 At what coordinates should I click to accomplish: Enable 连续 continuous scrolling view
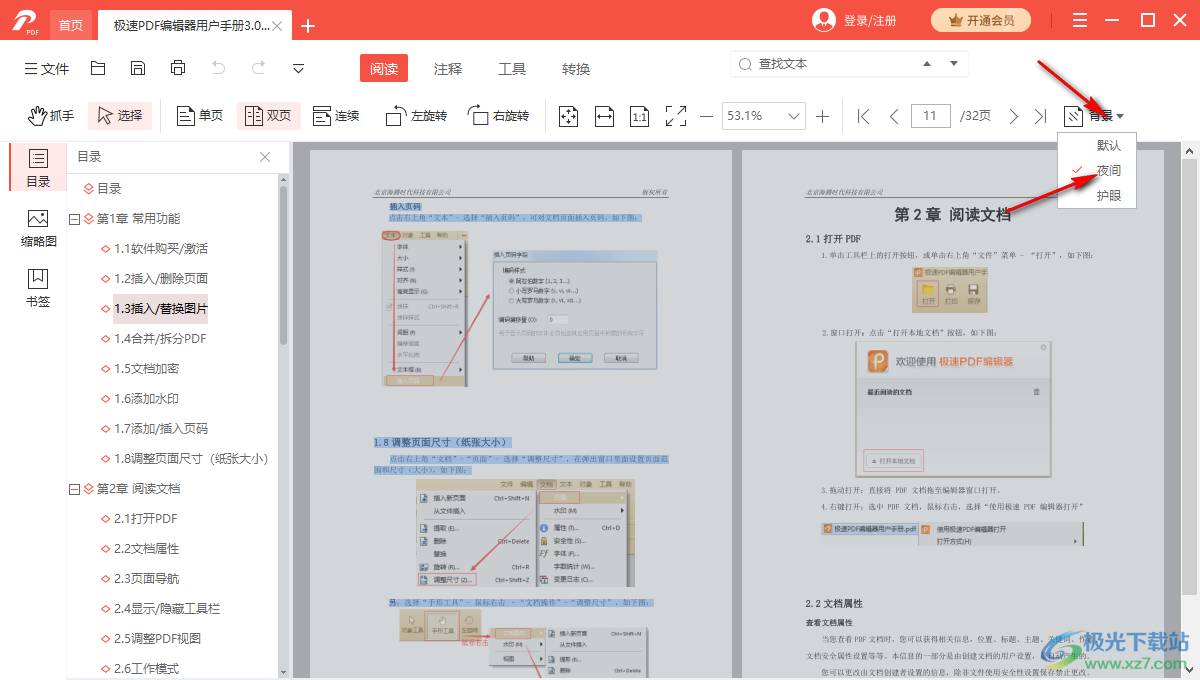[x=336, y=116]
